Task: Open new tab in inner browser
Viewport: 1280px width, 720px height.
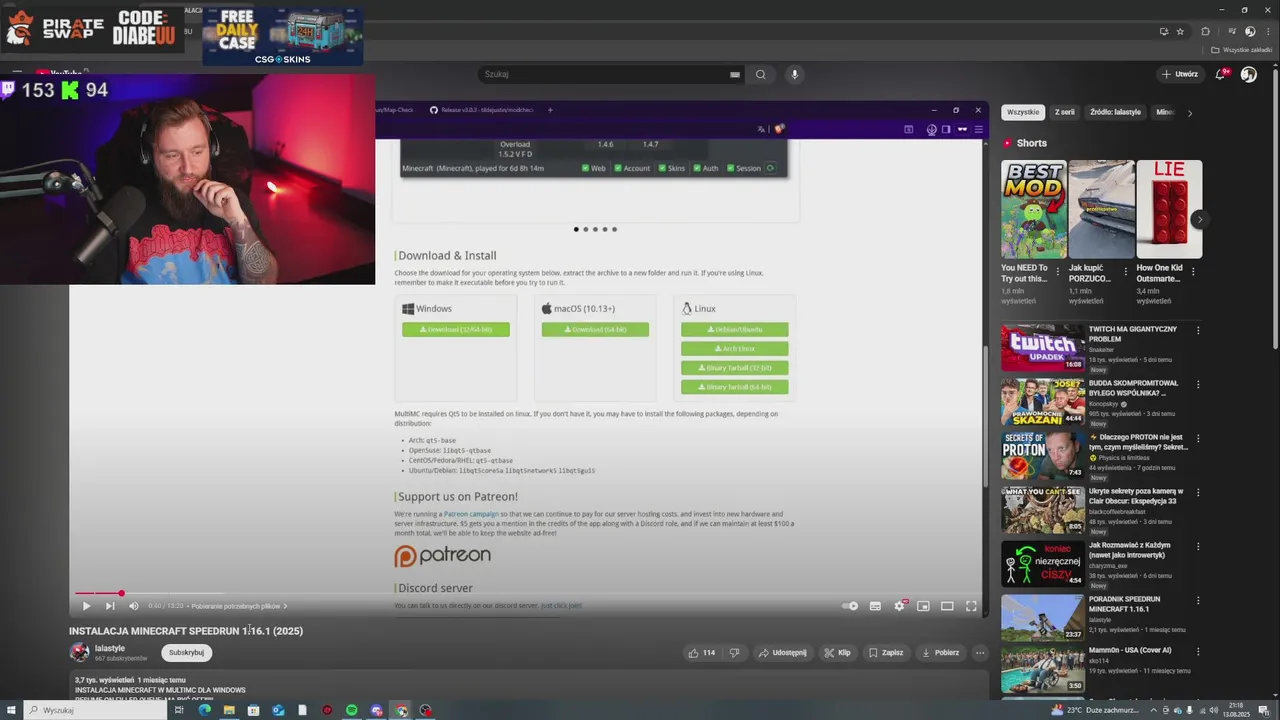Action: [550, 110]
